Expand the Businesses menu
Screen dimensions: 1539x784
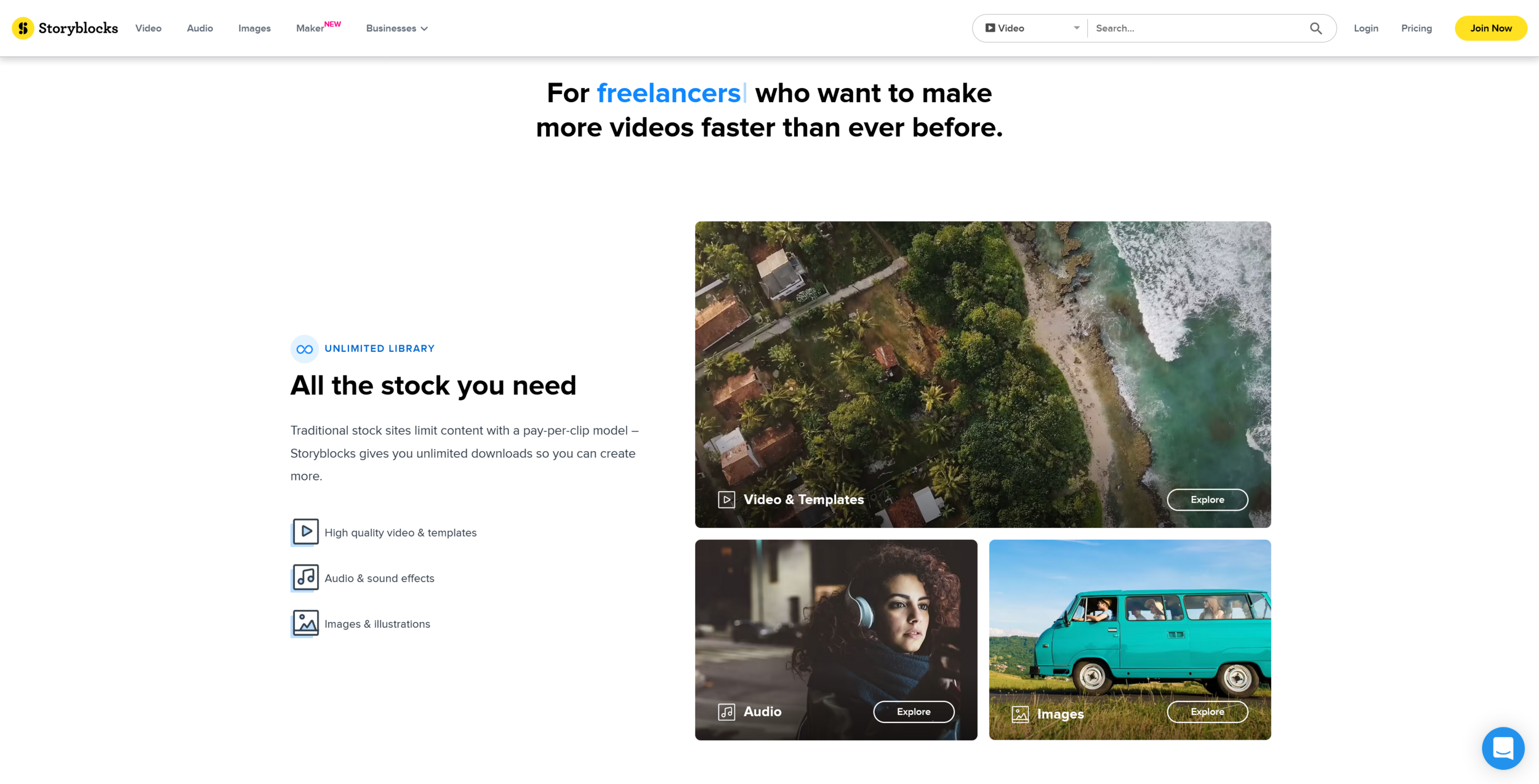click(x=397, y=28)
